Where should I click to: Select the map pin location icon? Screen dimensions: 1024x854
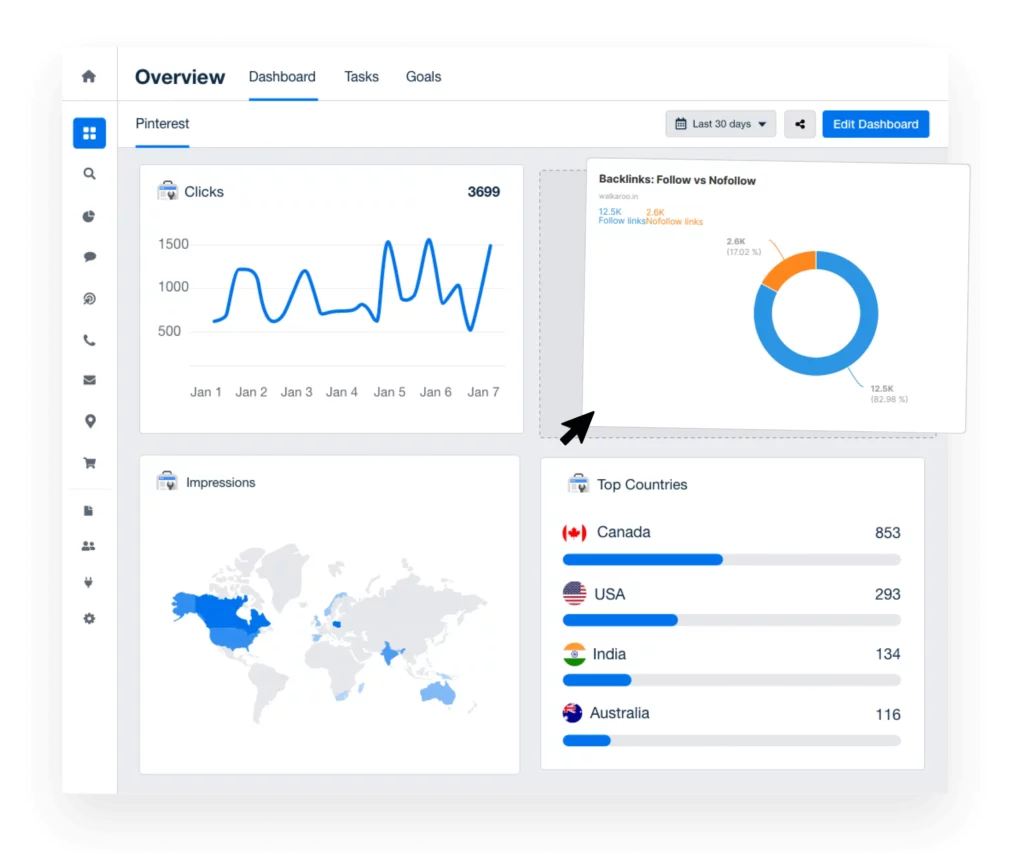pyautogui.click(x=89, y=421)
